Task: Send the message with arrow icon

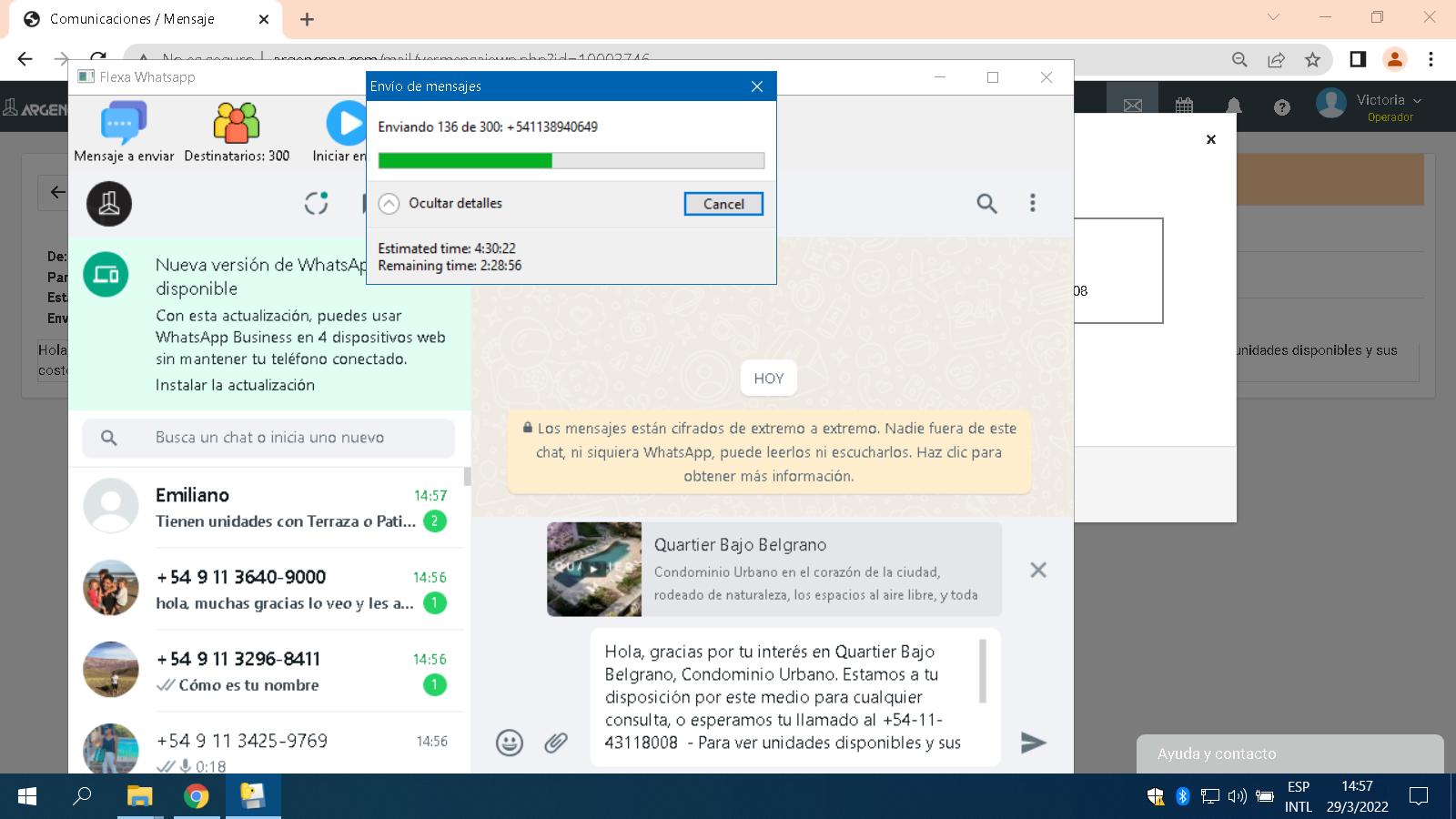Action: pyautogui.click(x=1033, y=743)
